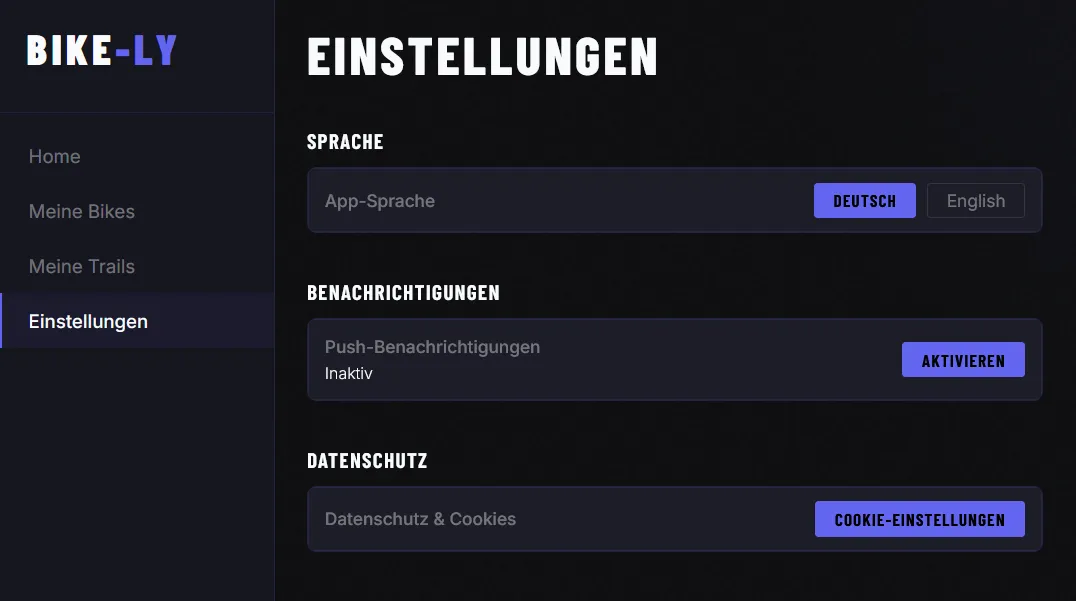Click the Einstellungen page title
The height and width of the screenshot is (601, 1076).
coord(482,57)
